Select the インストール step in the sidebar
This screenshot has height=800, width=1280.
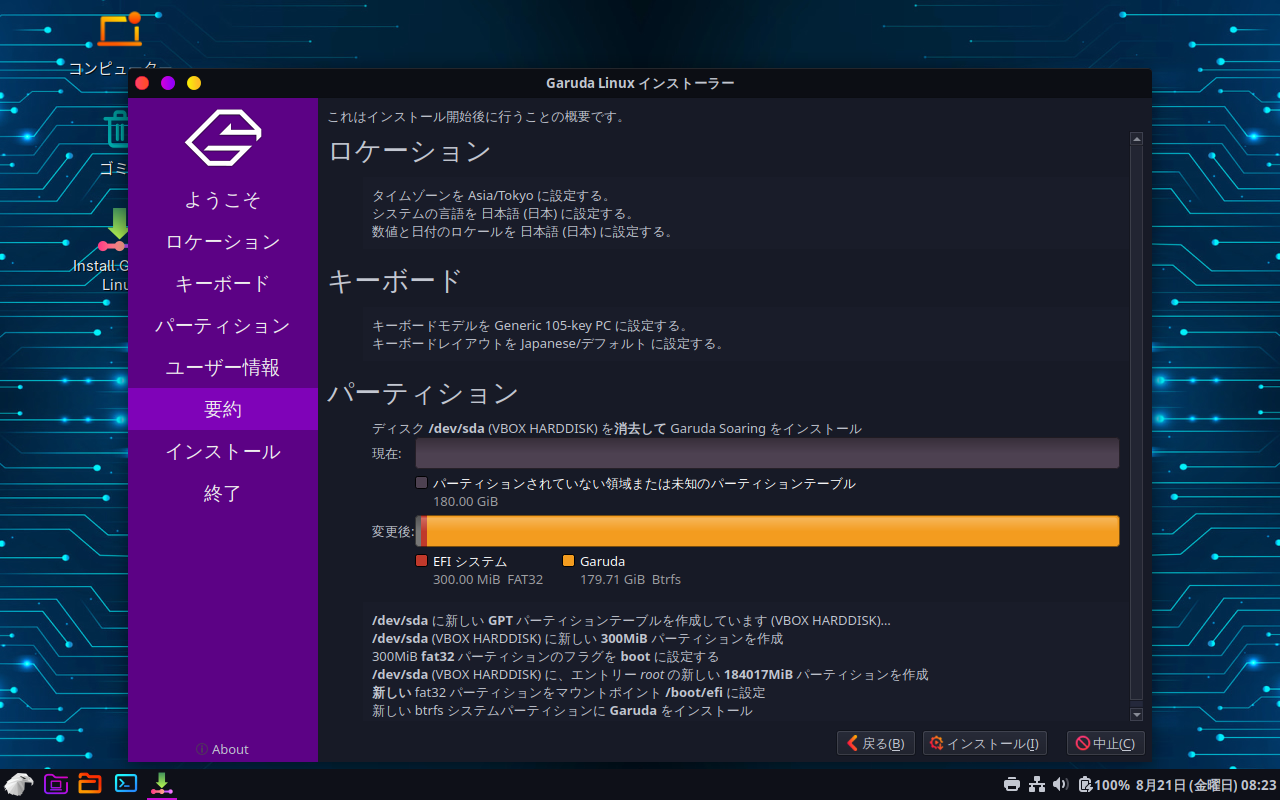pos(223,452)
